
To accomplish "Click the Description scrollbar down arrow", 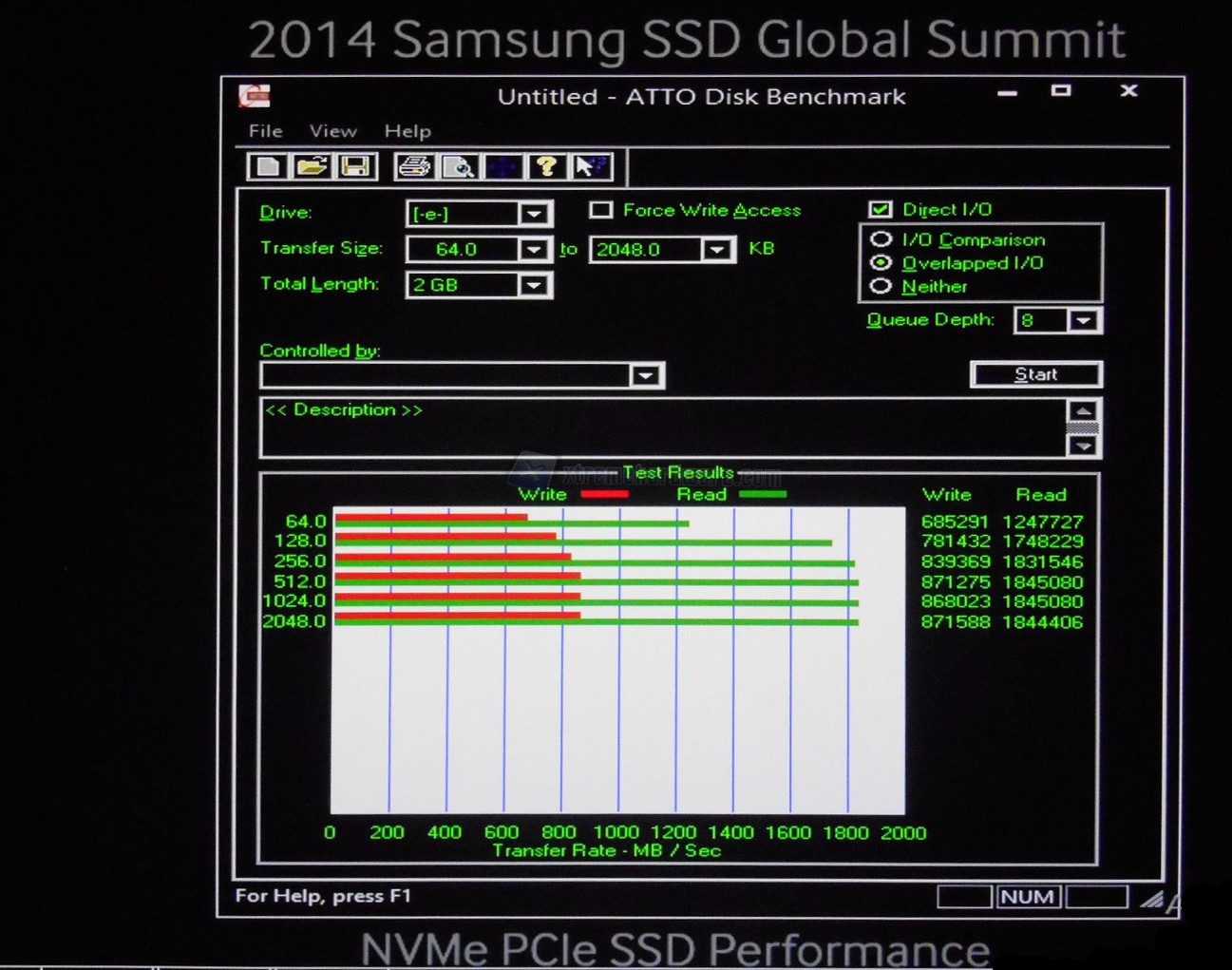I will (1083, 446).
